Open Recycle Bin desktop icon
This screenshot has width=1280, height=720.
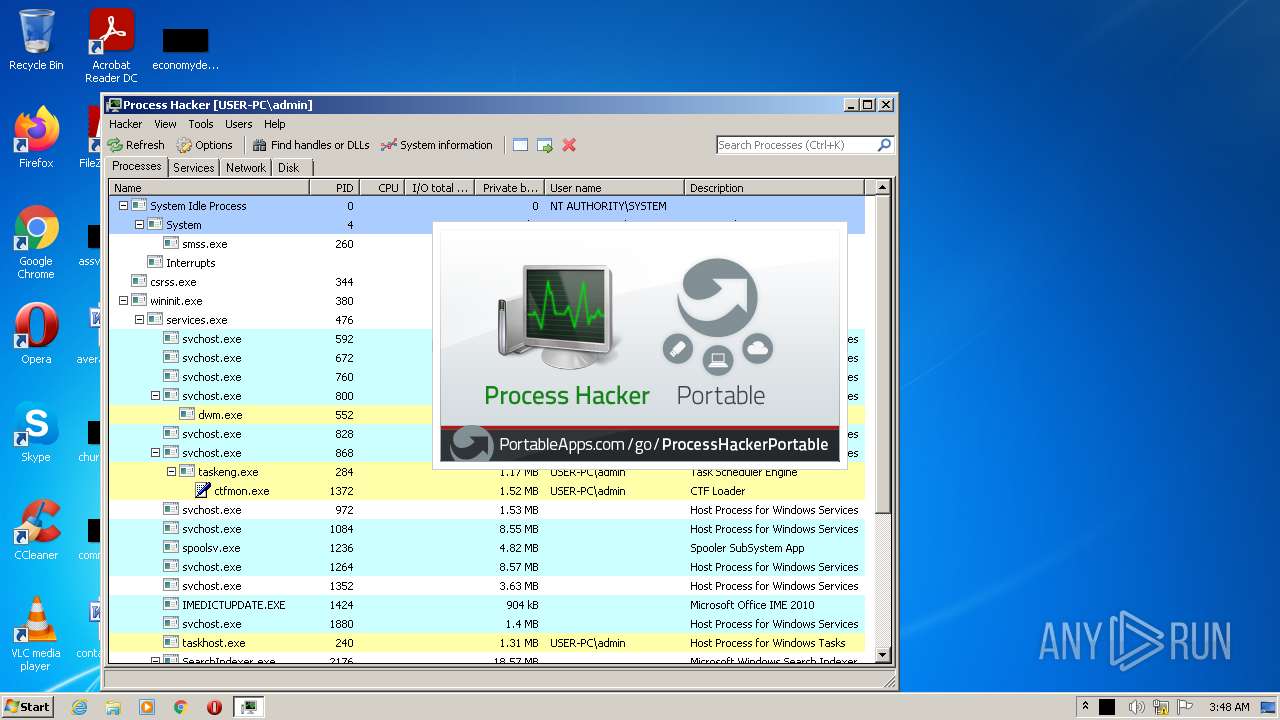[x=36, y=40]
